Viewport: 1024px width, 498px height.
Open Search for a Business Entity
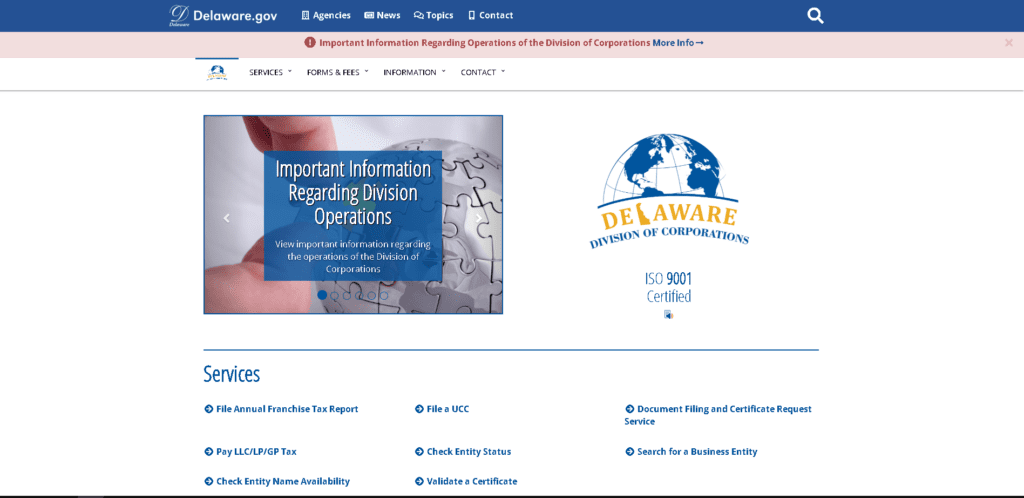(692, 452)
